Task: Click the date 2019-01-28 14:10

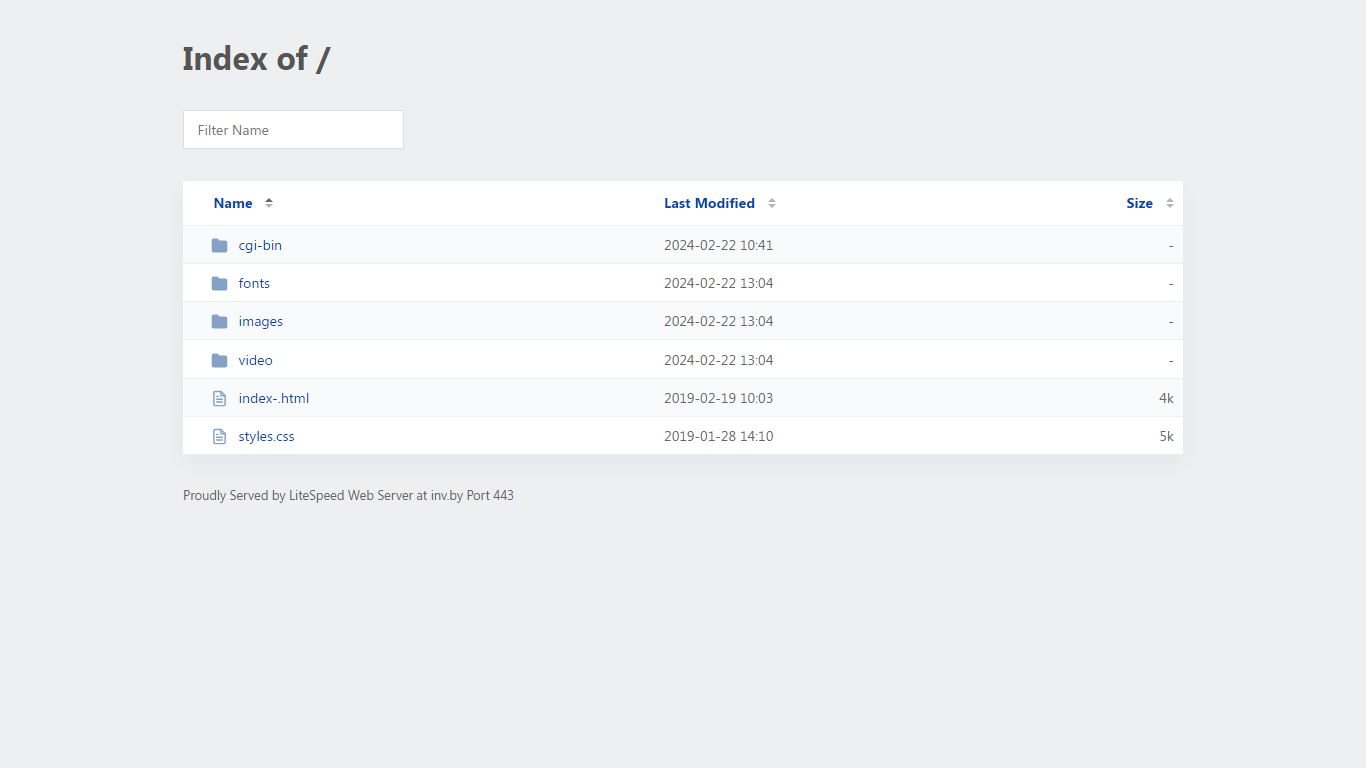Action: 718,436
